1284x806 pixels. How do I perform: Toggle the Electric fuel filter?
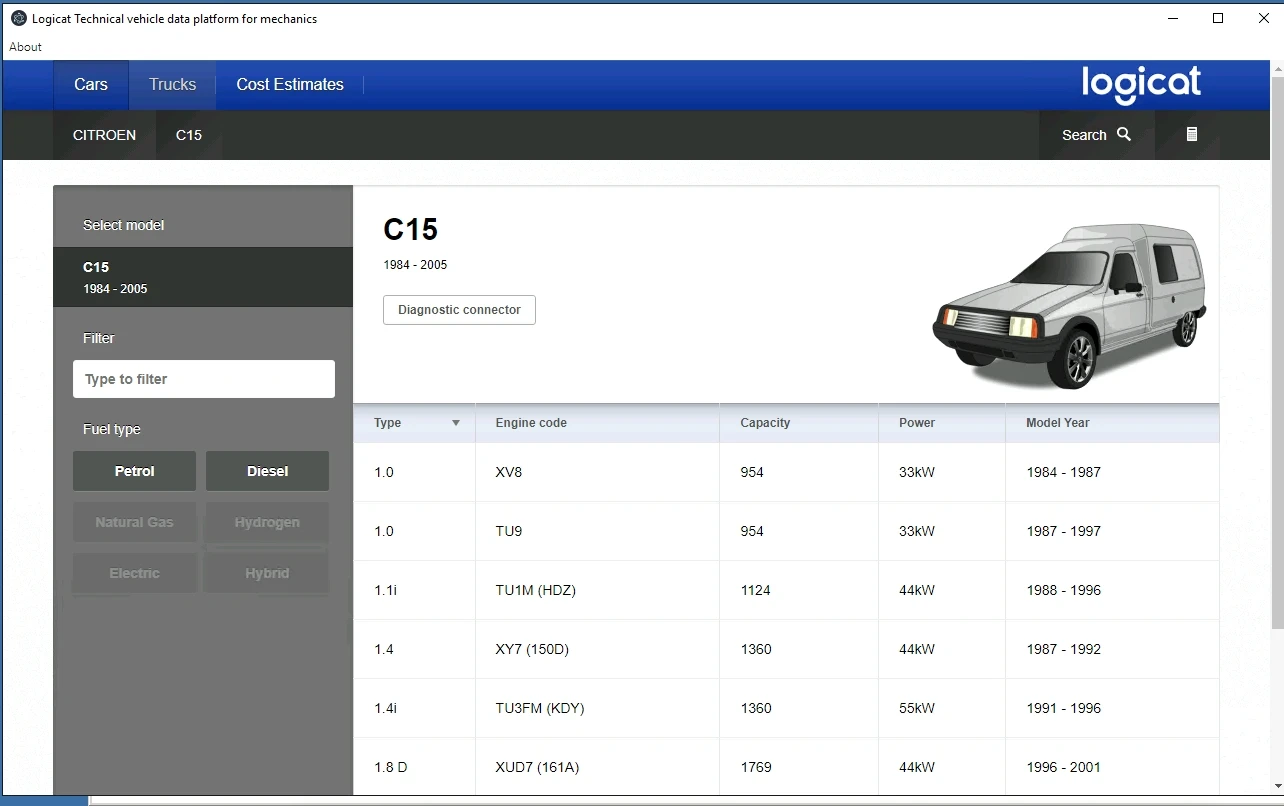coord(134,573)
